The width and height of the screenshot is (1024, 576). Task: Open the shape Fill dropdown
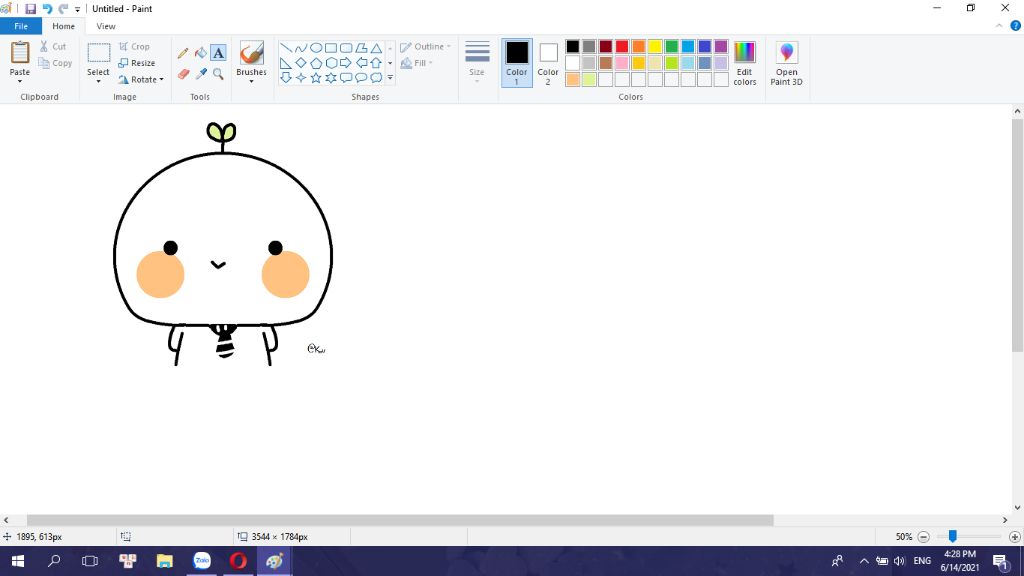[x=417, y=63]
